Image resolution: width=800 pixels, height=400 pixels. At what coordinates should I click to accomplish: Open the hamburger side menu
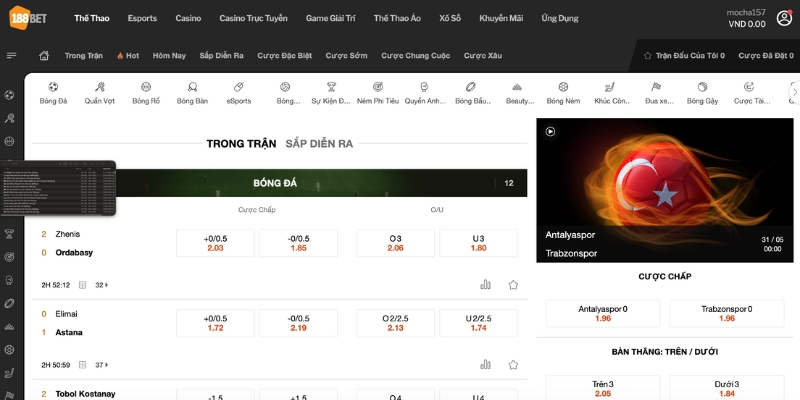point(12,56)
